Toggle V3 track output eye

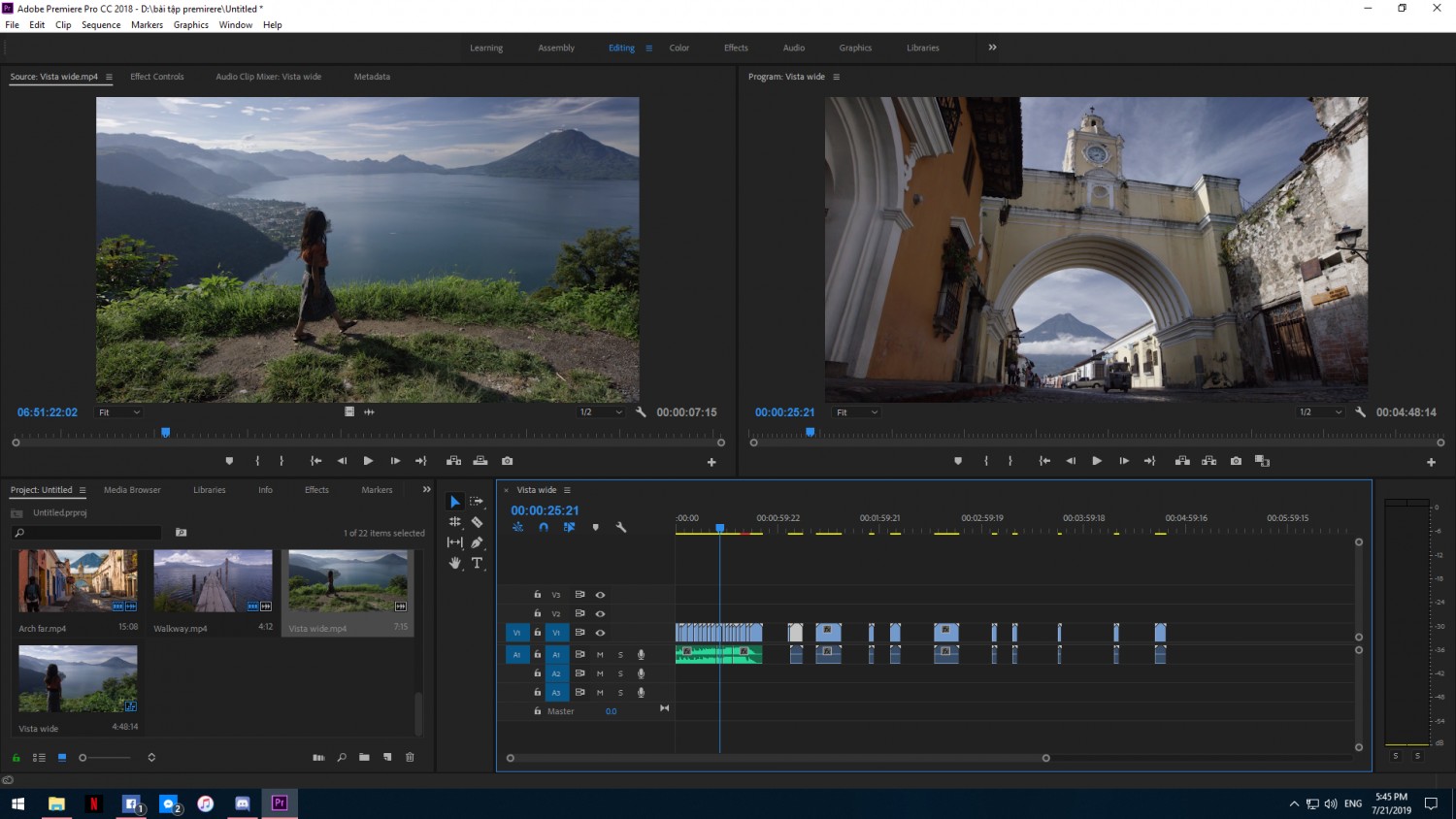coord(600,595)
